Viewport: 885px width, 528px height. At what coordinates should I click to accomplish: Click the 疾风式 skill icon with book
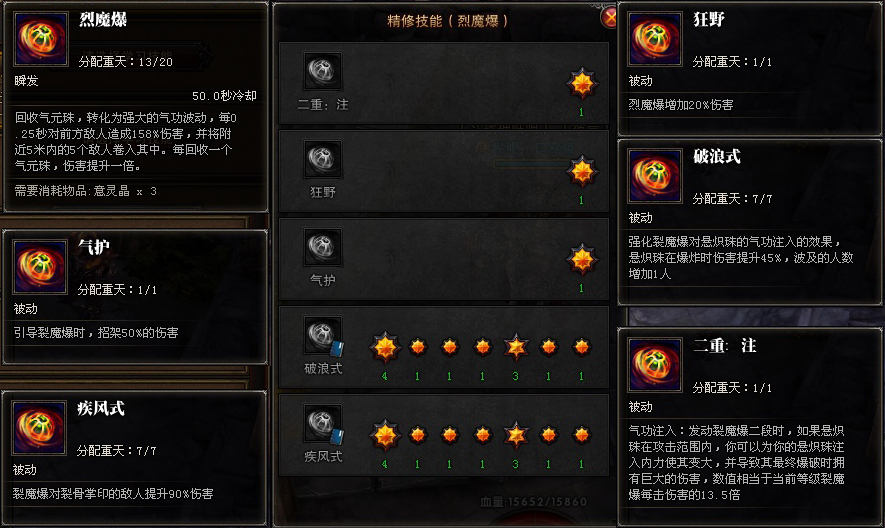[x=323, y=423]
